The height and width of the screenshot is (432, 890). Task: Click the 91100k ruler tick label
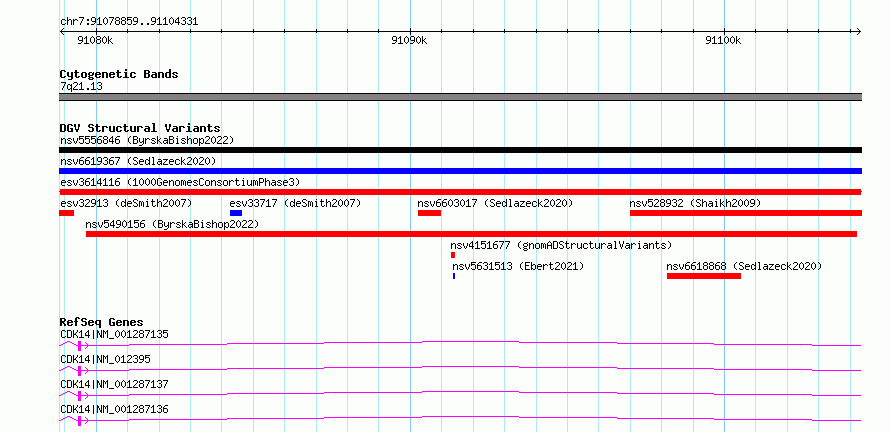pyautogui.click(x=723, y=41)
